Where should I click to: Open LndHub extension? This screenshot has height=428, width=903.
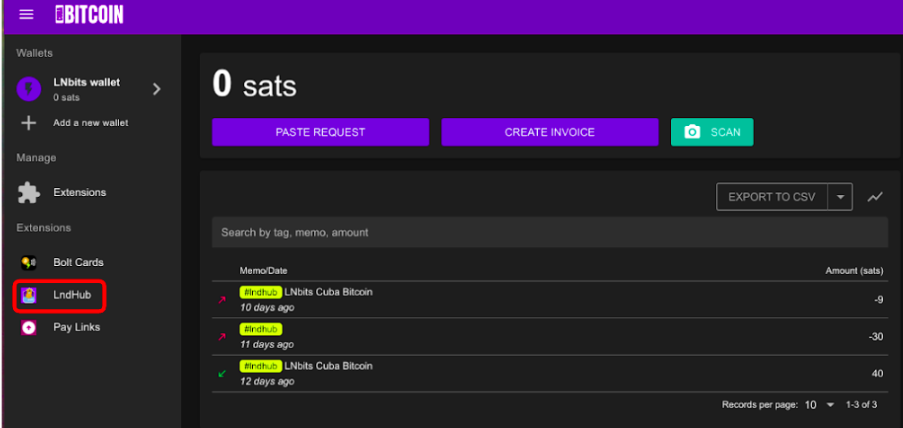pos(72,296)
